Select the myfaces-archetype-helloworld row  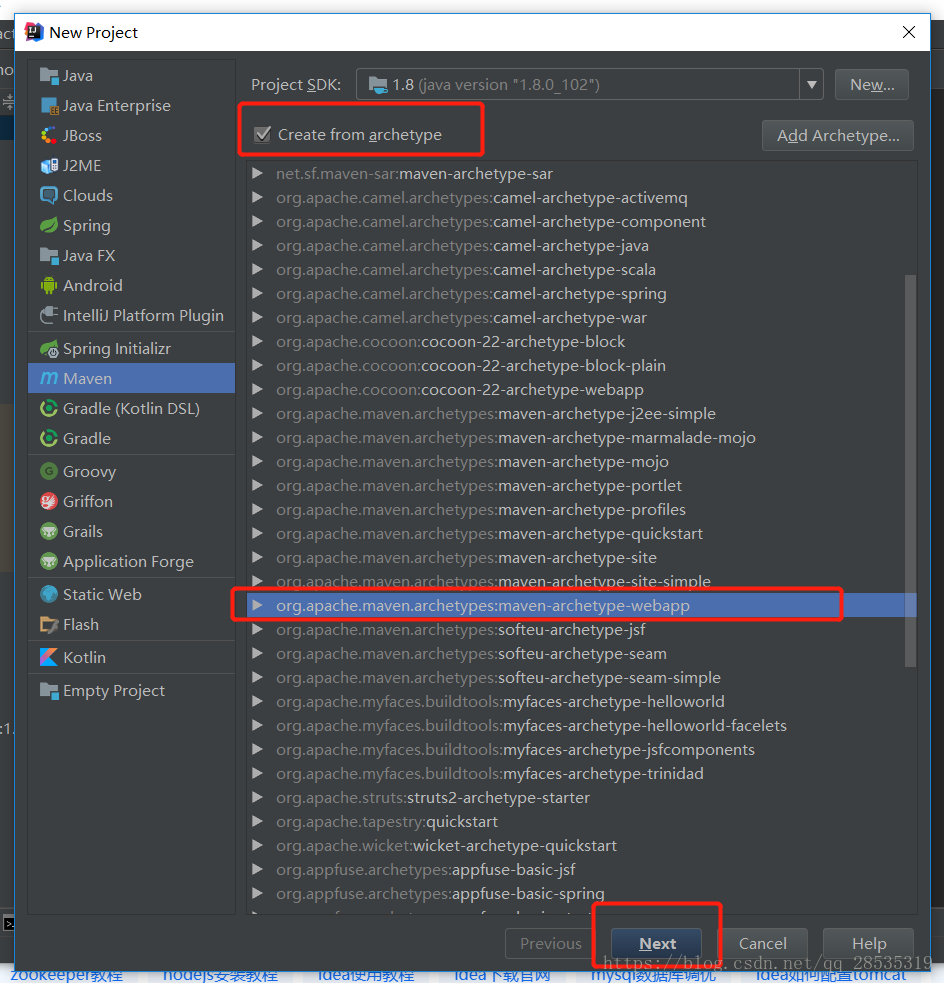click(582, 702)
